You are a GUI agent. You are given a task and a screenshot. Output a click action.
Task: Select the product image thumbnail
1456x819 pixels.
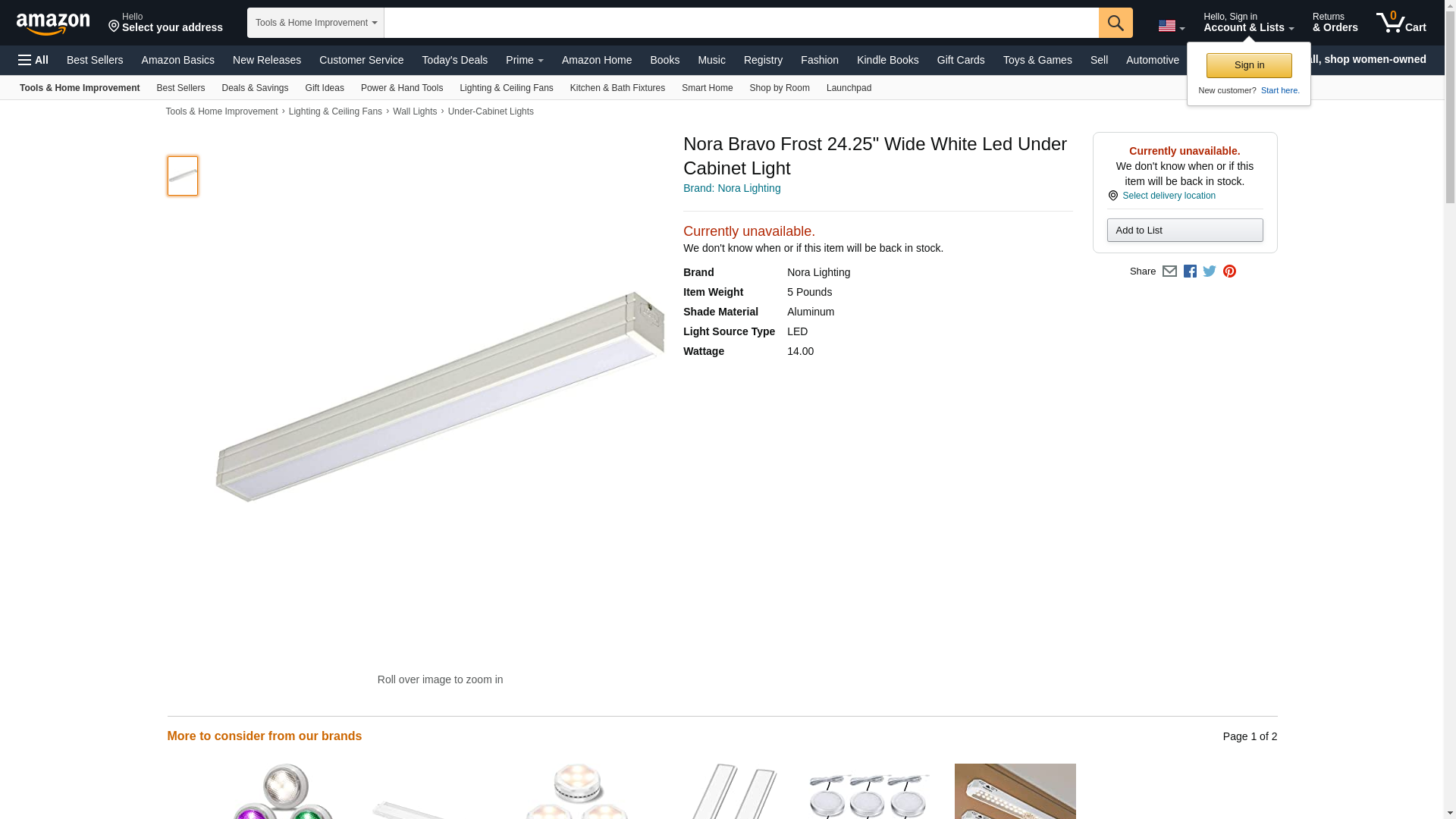(x=183, y=176)
